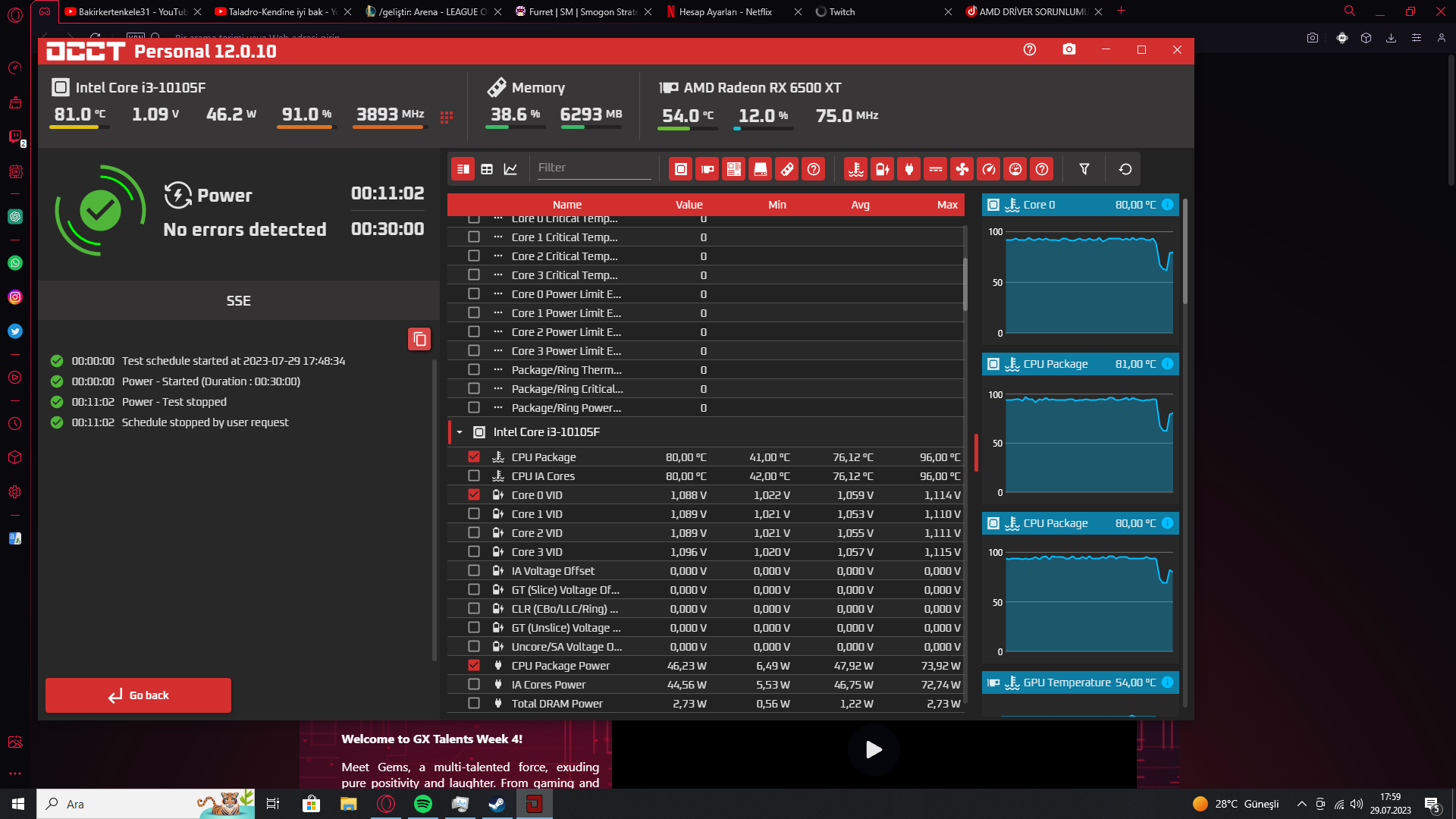Viewport: 1456px width, 819px height.
Task: Click the Go back button
Action: pyautogui.click(x=138, y=695)
